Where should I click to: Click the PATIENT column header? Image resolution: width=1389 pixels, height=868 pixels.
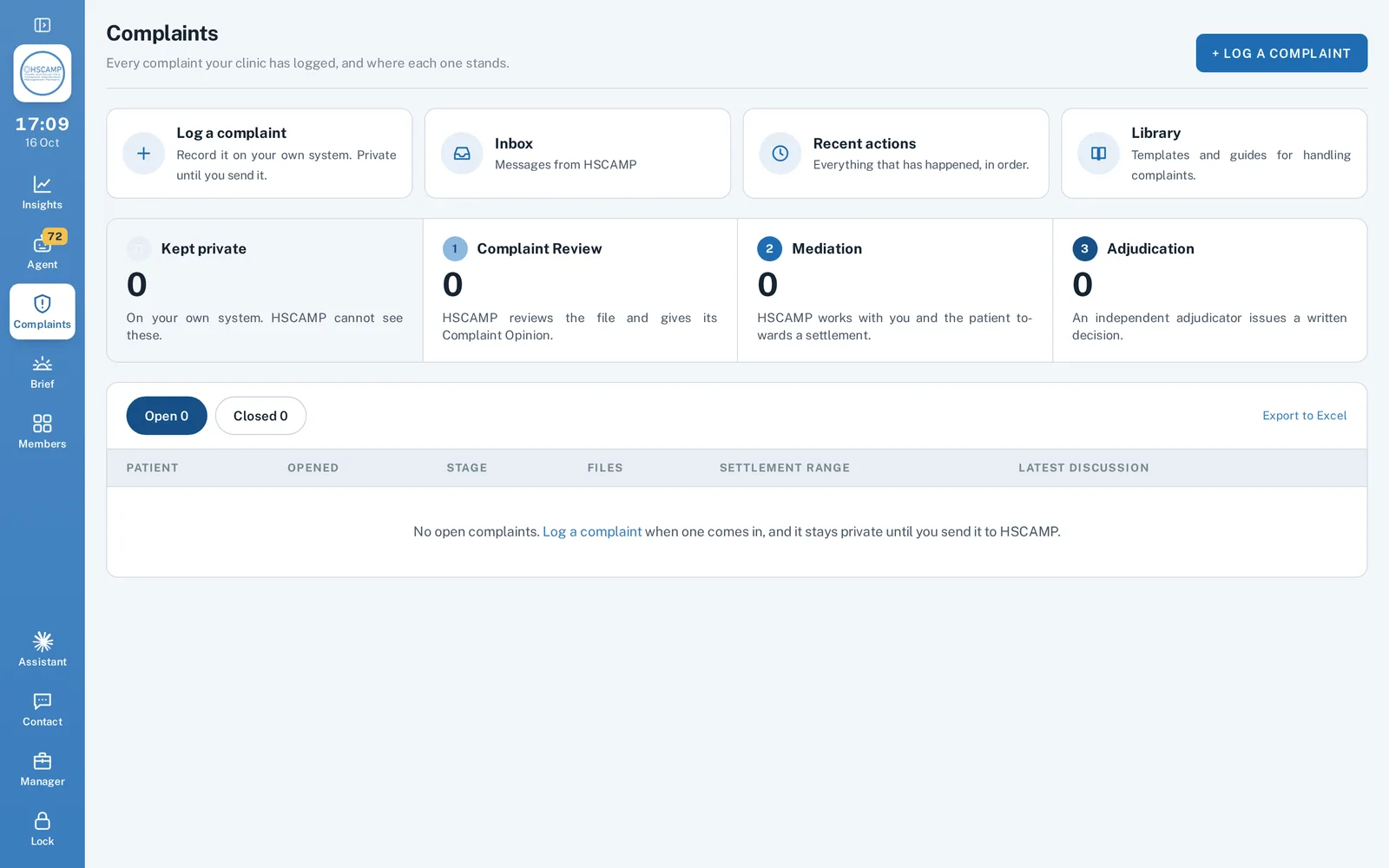[x=152, y=468]
